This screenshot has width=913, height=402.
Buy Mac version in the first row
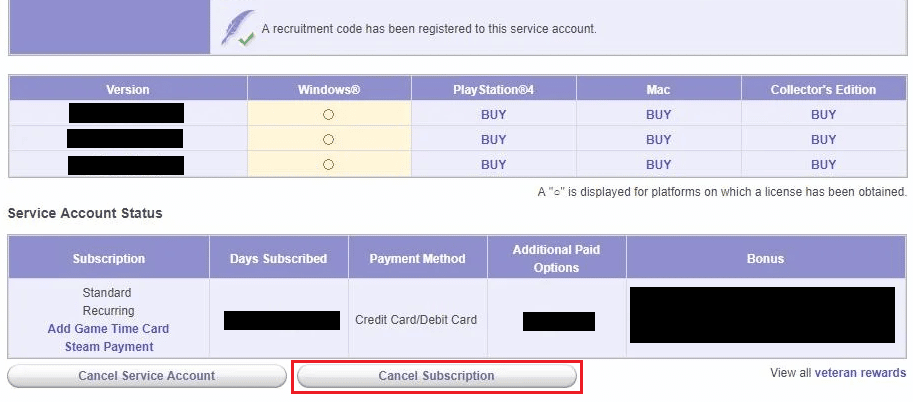(659, 115)
